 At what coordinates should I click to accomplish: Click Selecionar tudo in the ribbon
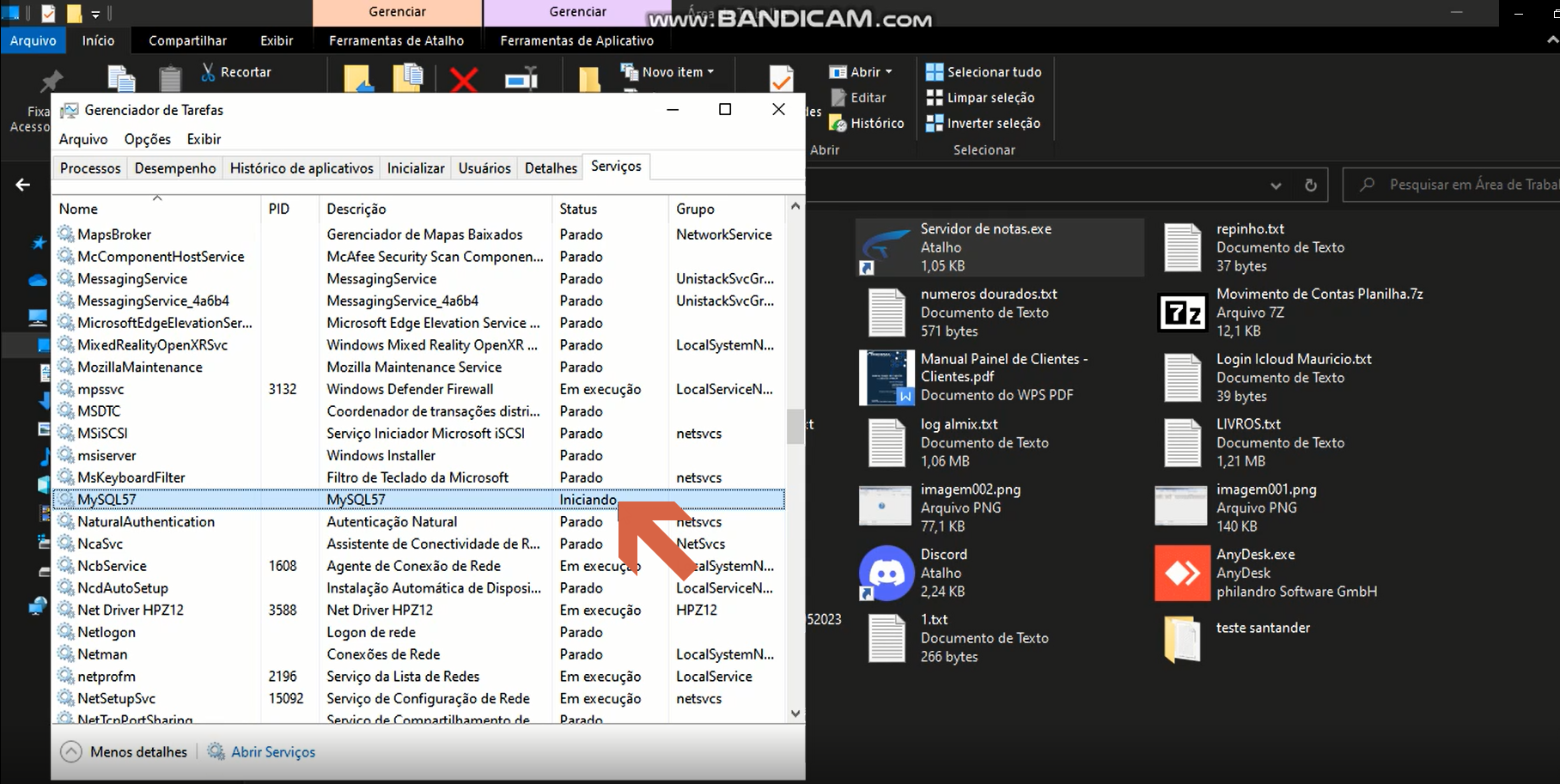[x=984, y=72]
